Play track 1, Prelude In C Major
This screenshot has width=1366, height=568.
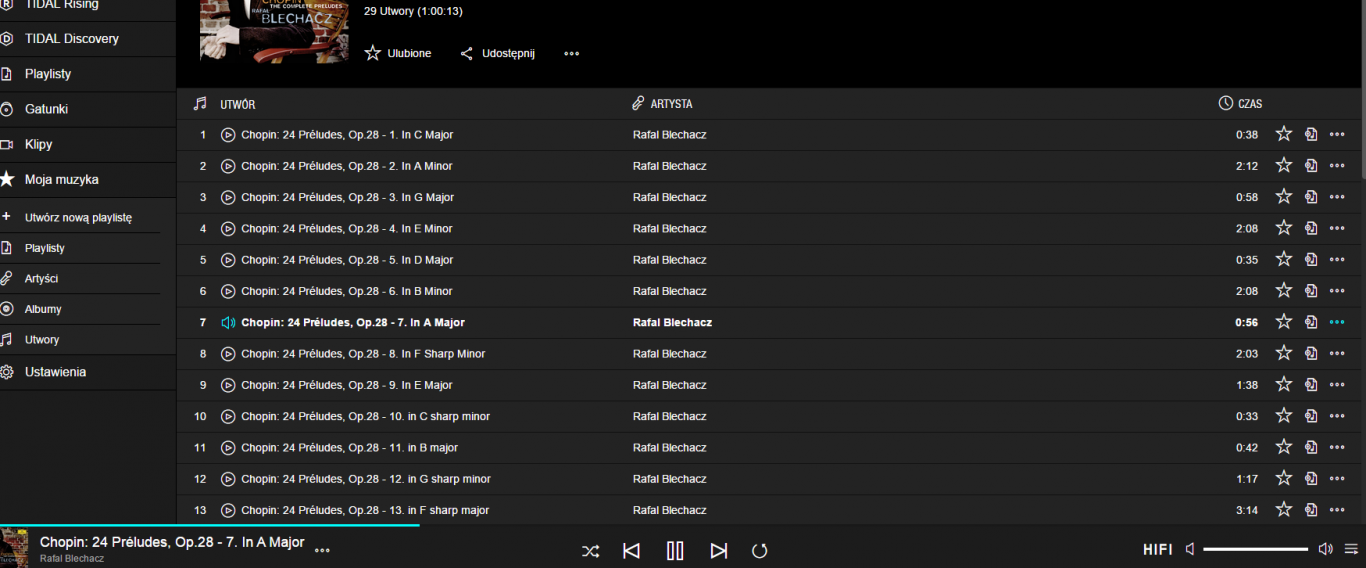click(228, 135)
